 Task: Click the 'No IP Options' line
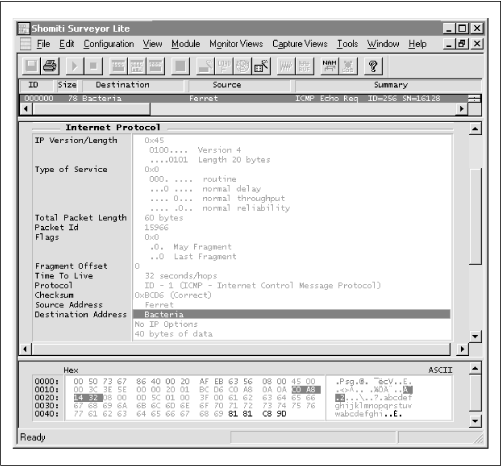point(166,324)
